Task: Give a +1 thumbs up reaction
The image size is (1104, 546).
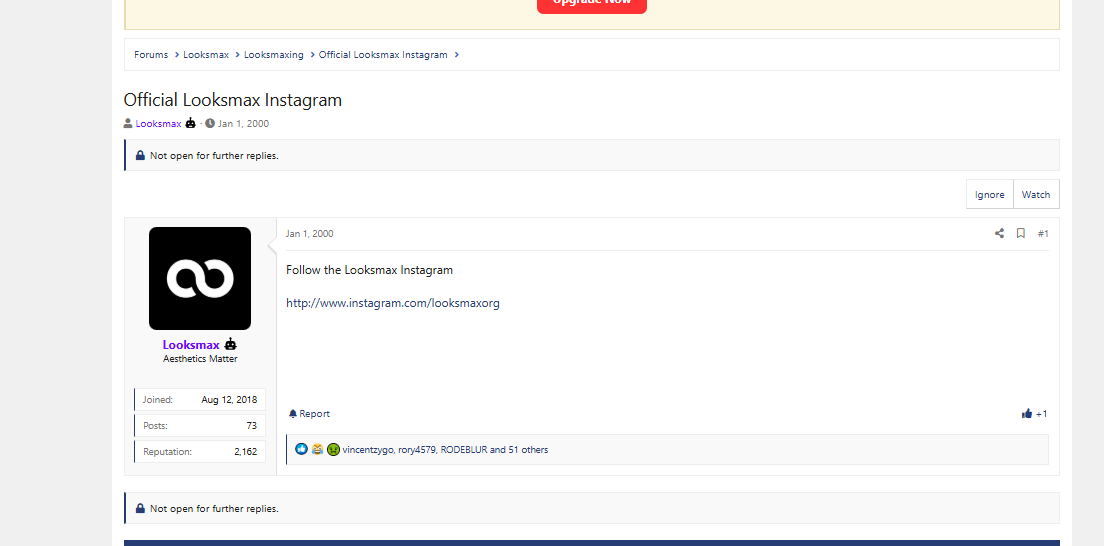Action: point(1034,414)
